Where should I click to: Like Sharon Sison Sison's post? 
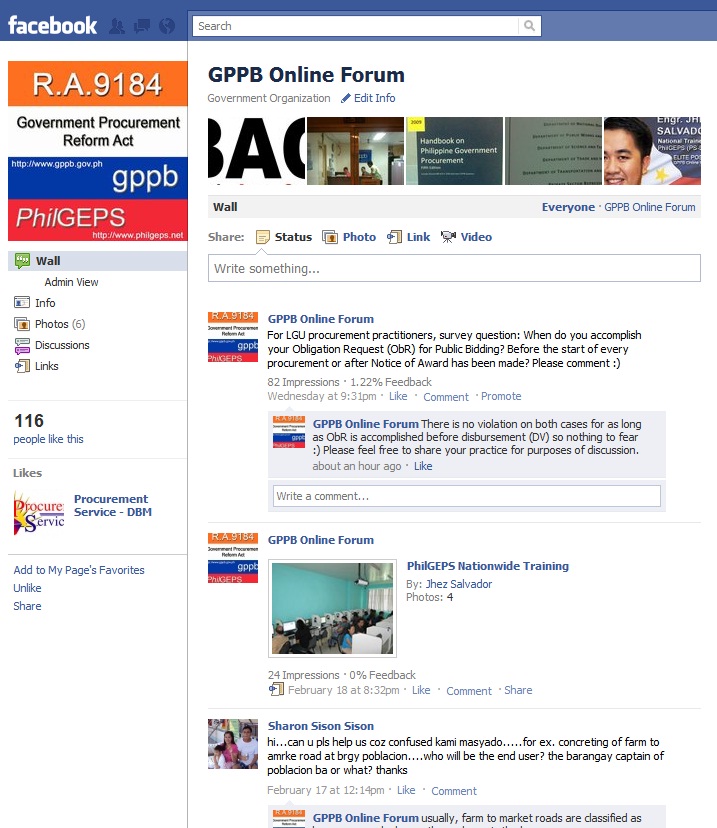[406, 790]
